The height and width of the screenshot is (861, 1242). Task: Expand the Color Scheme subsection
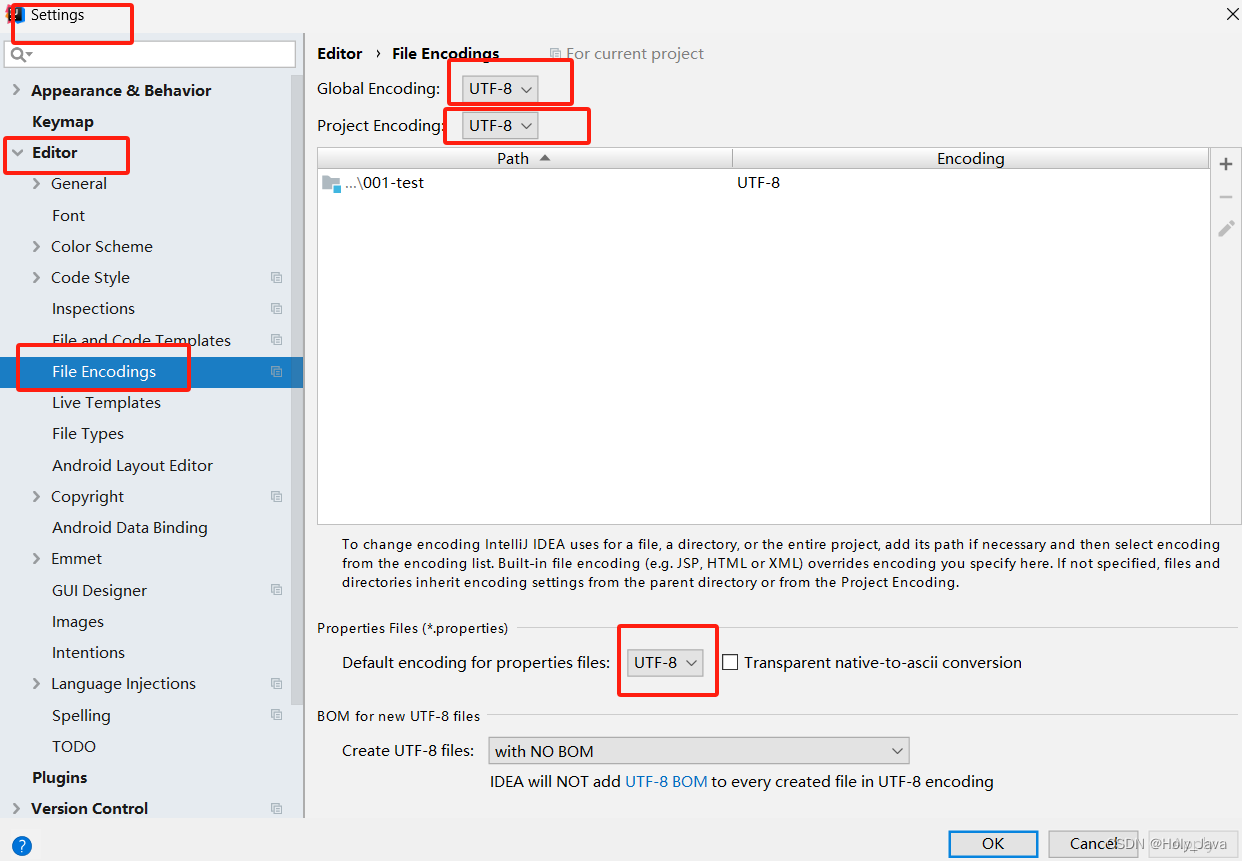click(x=37, y=247)
